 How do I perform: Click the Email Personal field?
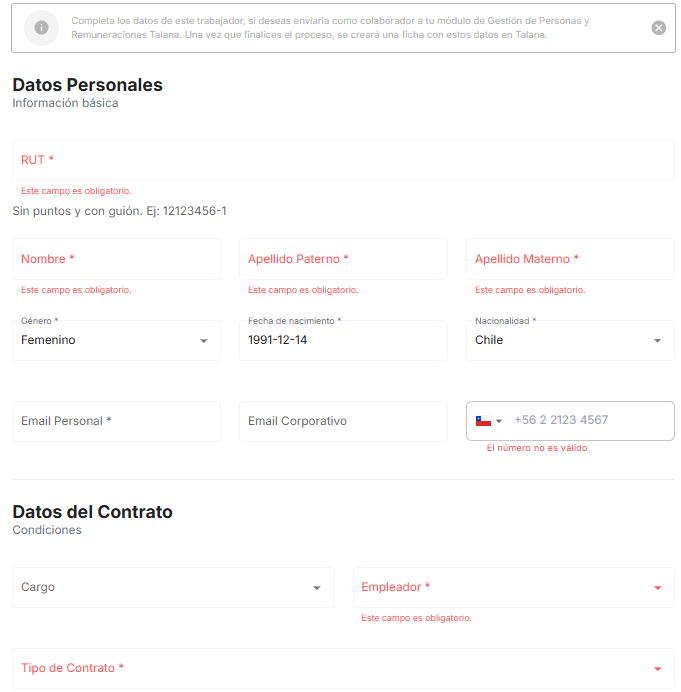117,421
